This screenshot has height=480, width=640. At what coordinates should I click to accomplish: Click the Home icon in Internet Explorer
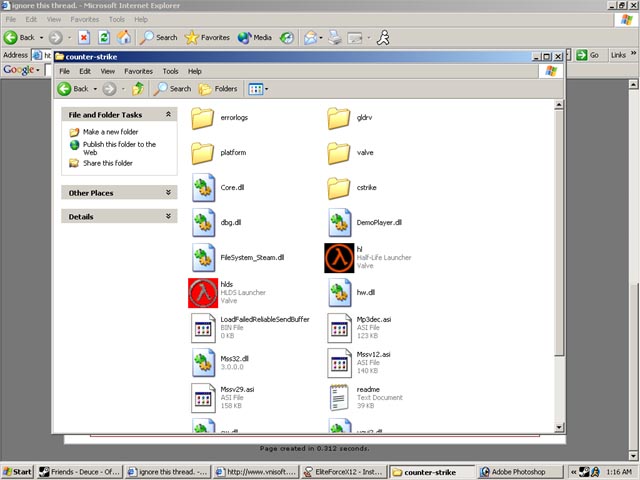(124, 38)
